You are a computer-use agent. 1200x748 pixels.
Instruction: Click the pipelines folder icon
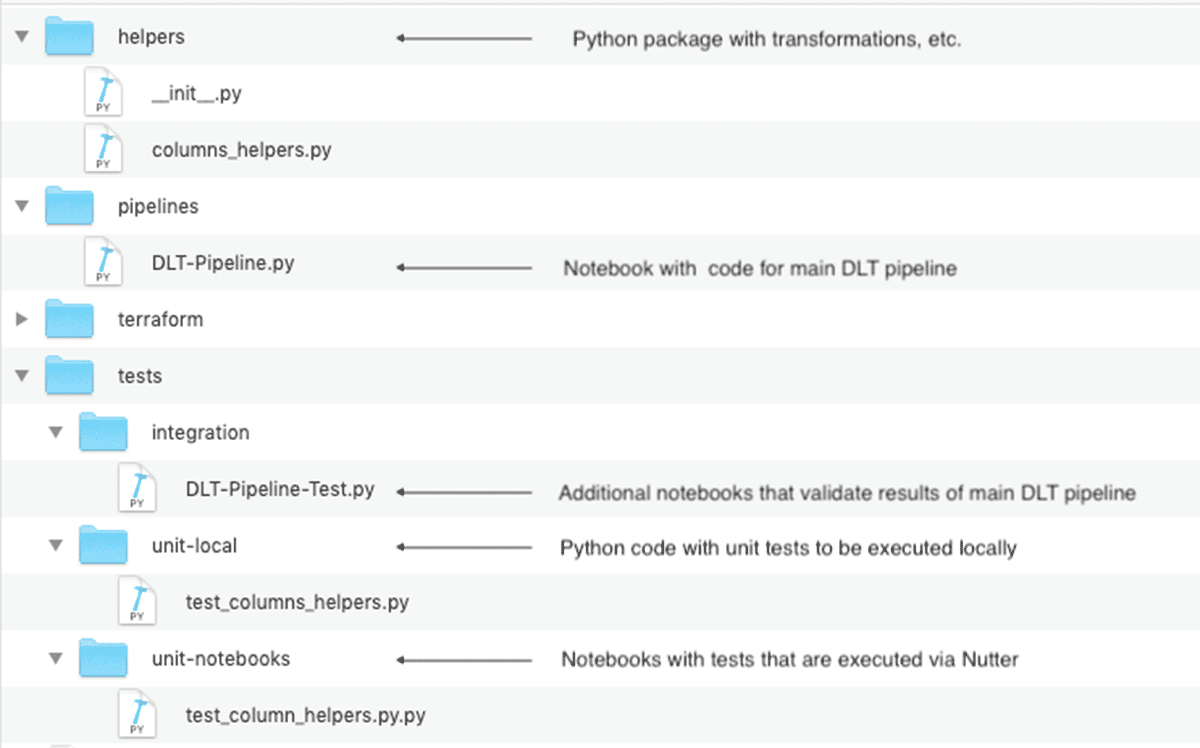click(x=69, y=206)
